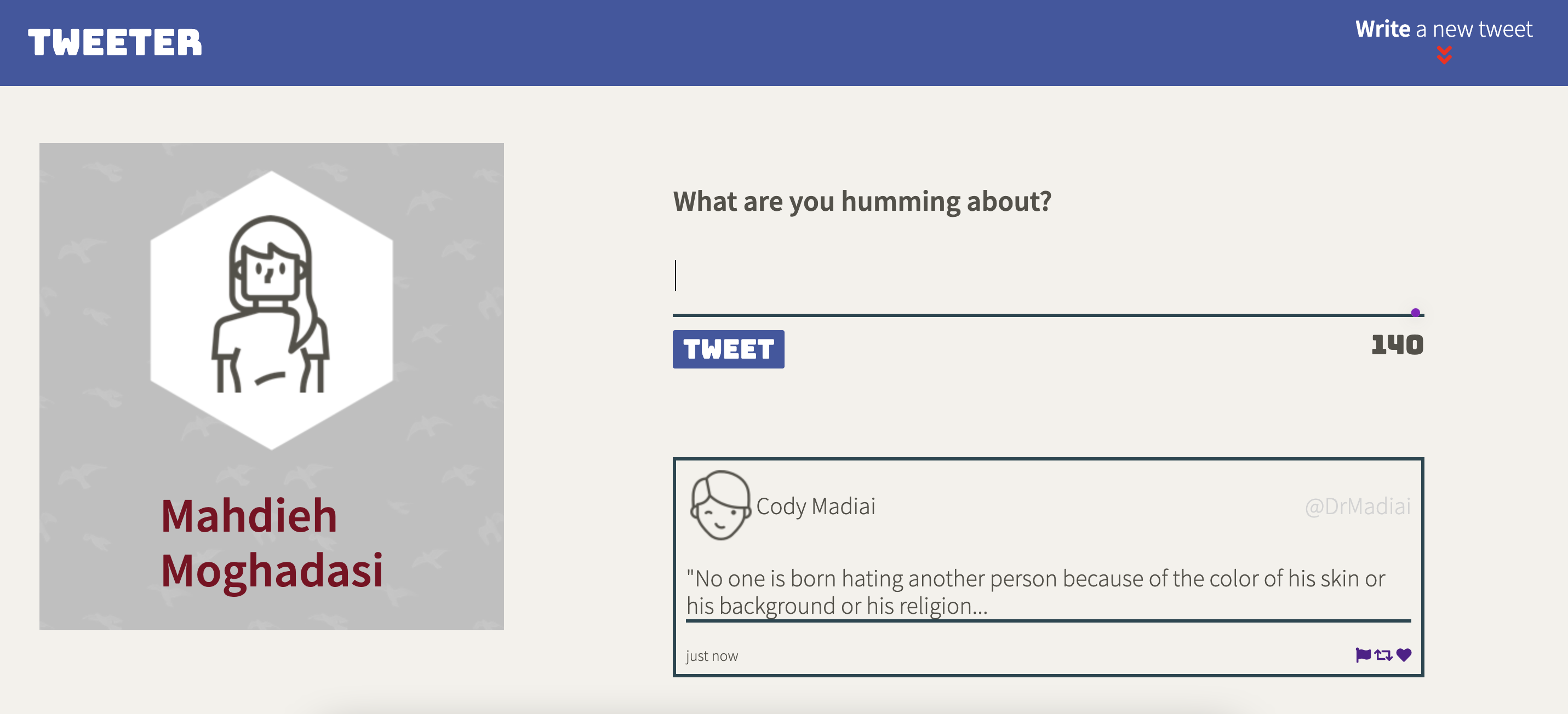Flag the Cody Madiai tweet

click(1364, 655)
